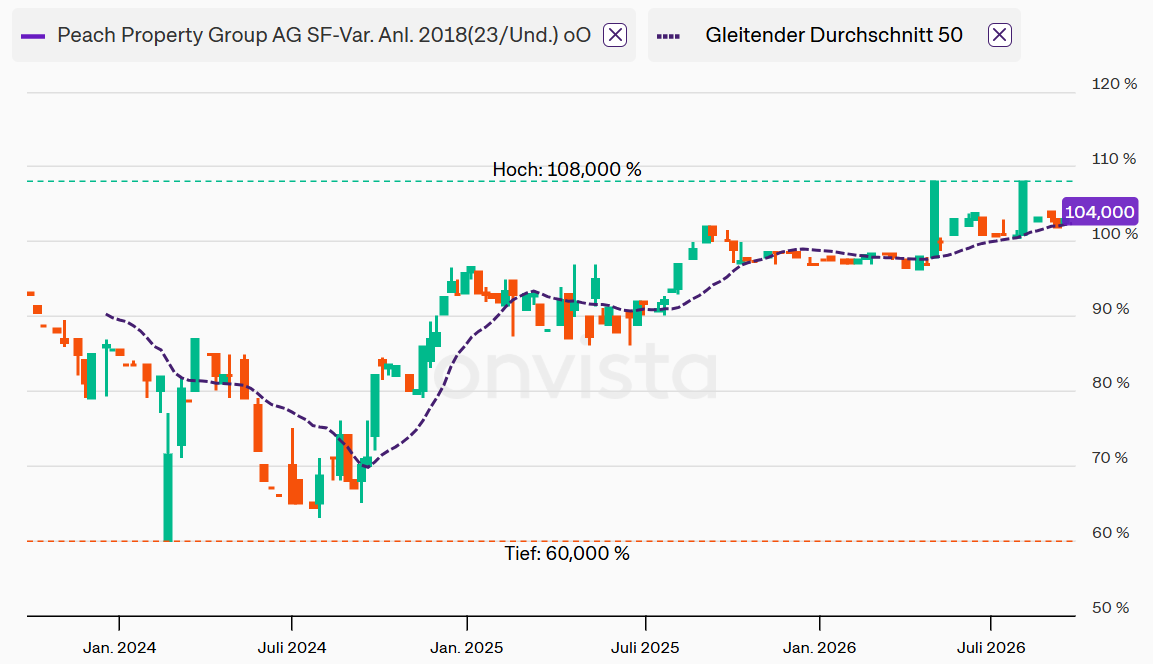Click the 120 % y-axis label

pyautogui.click(x=1114, y=84)
